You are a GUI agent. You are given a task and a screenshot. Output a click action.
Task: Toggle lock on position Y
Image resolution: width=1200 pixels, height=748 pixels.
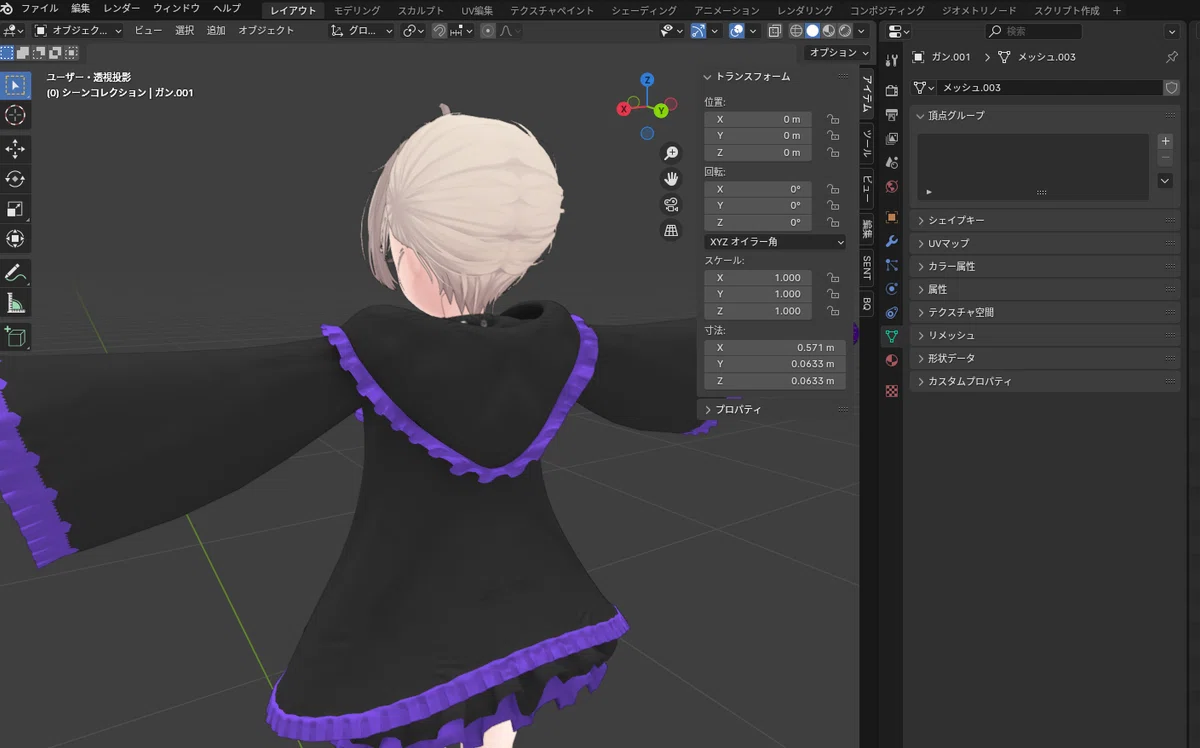coord(832,136)
